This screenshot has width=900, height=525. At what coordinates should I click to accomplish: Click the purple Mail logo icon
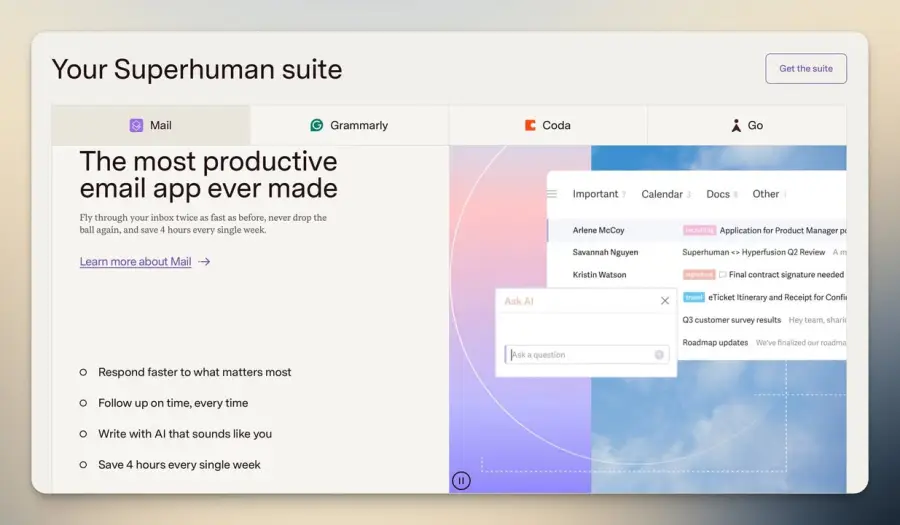tap(136, 125)
